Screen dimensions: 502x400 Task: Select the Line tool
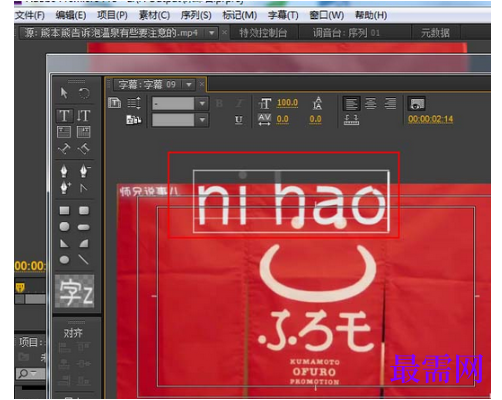(84, 259)
